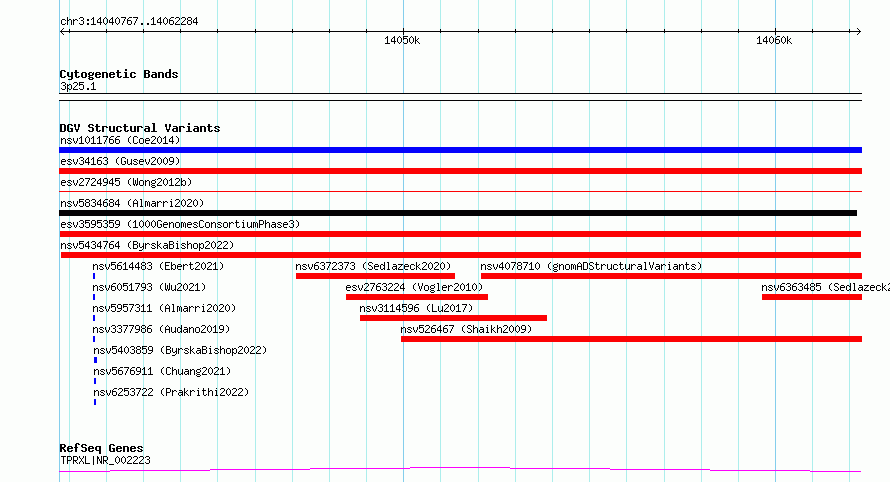Click the ruler's right arrow end
This screenshot has height=482, width=890.
tap(859, 32)
